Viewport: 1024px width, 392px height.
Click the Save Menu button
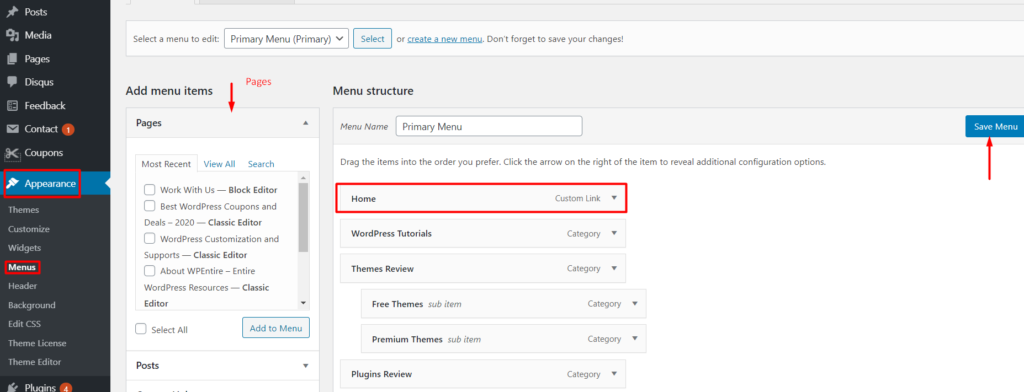pos(995,127)
